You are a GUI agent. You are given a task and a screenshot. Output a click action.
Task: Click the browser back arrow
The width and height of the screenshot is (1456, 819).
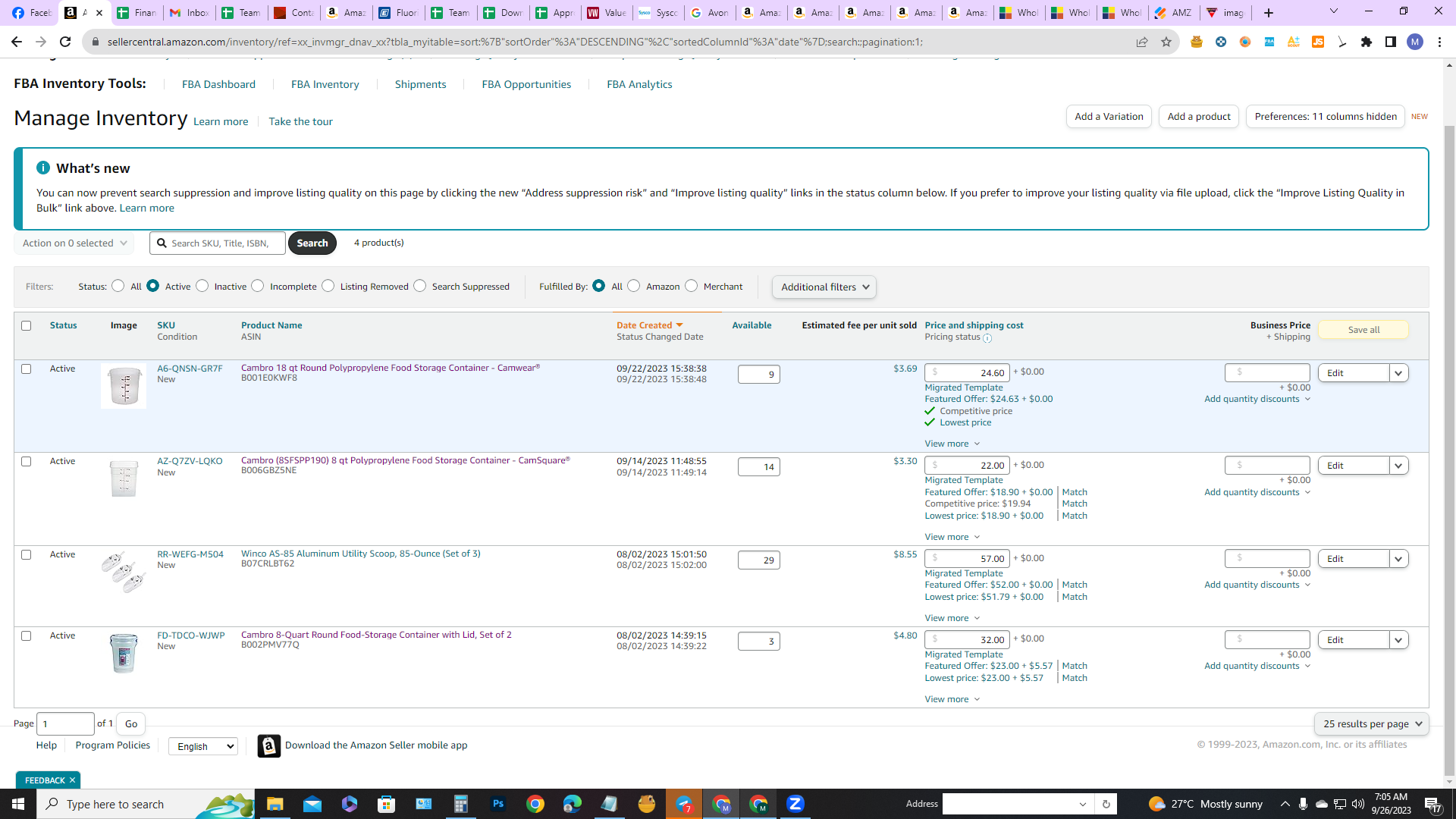pyautogui.click(x=17, y=42)
